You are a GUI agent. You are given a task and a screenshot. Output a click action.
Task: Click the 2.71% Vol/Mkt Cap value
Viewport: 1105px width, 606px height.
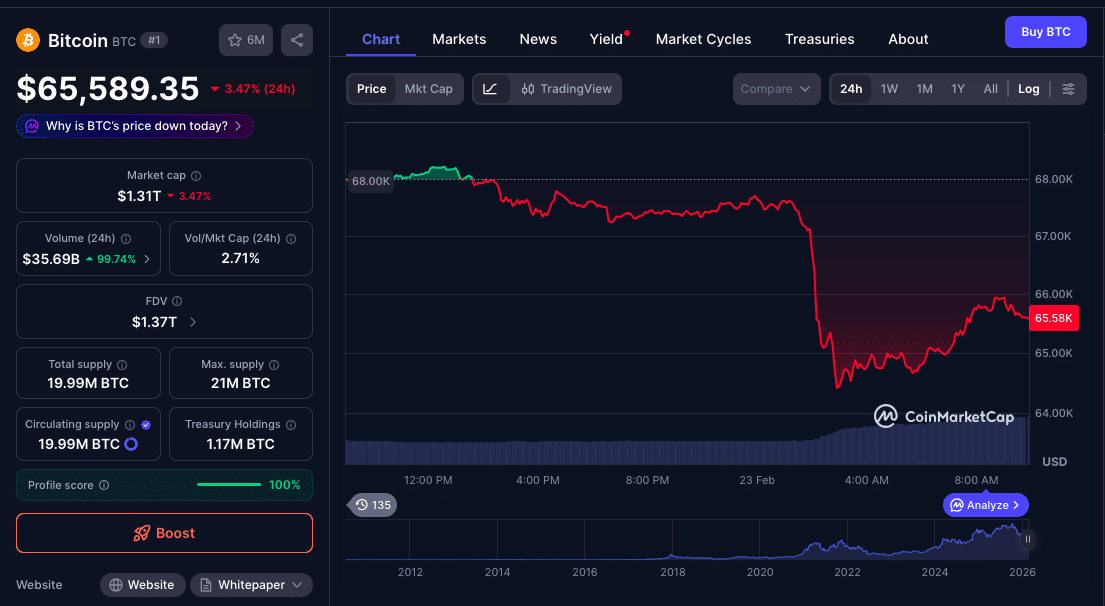240,259
